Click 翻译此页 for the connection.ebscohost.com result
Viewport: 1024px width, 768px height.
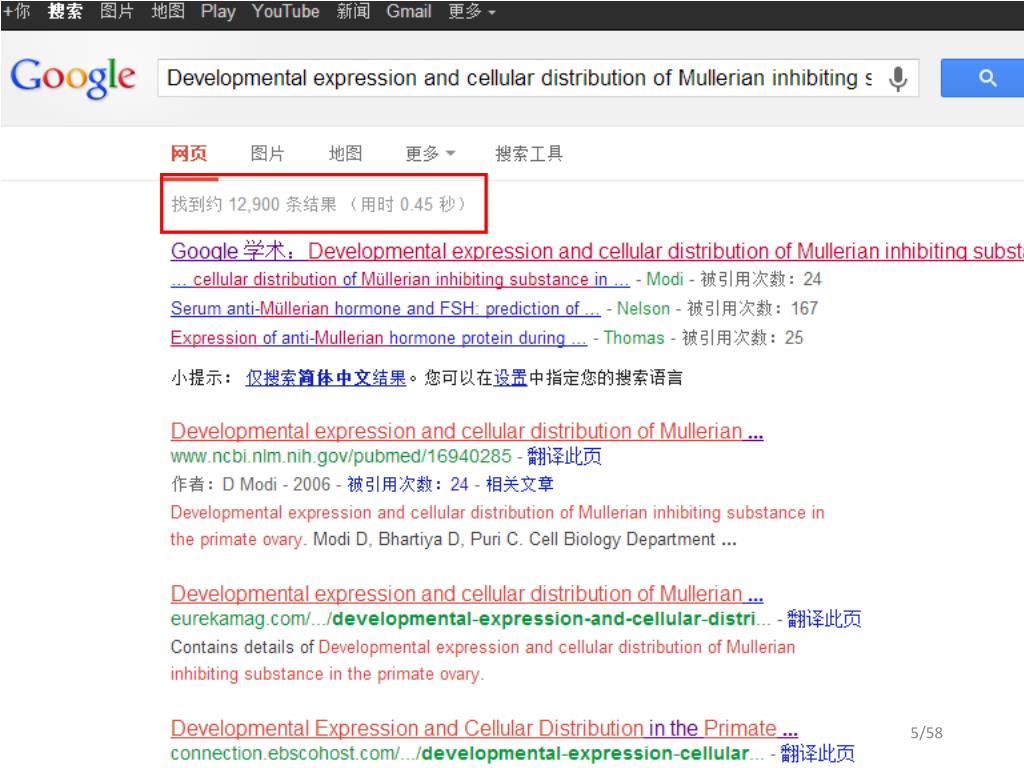(x=818, y=753)
